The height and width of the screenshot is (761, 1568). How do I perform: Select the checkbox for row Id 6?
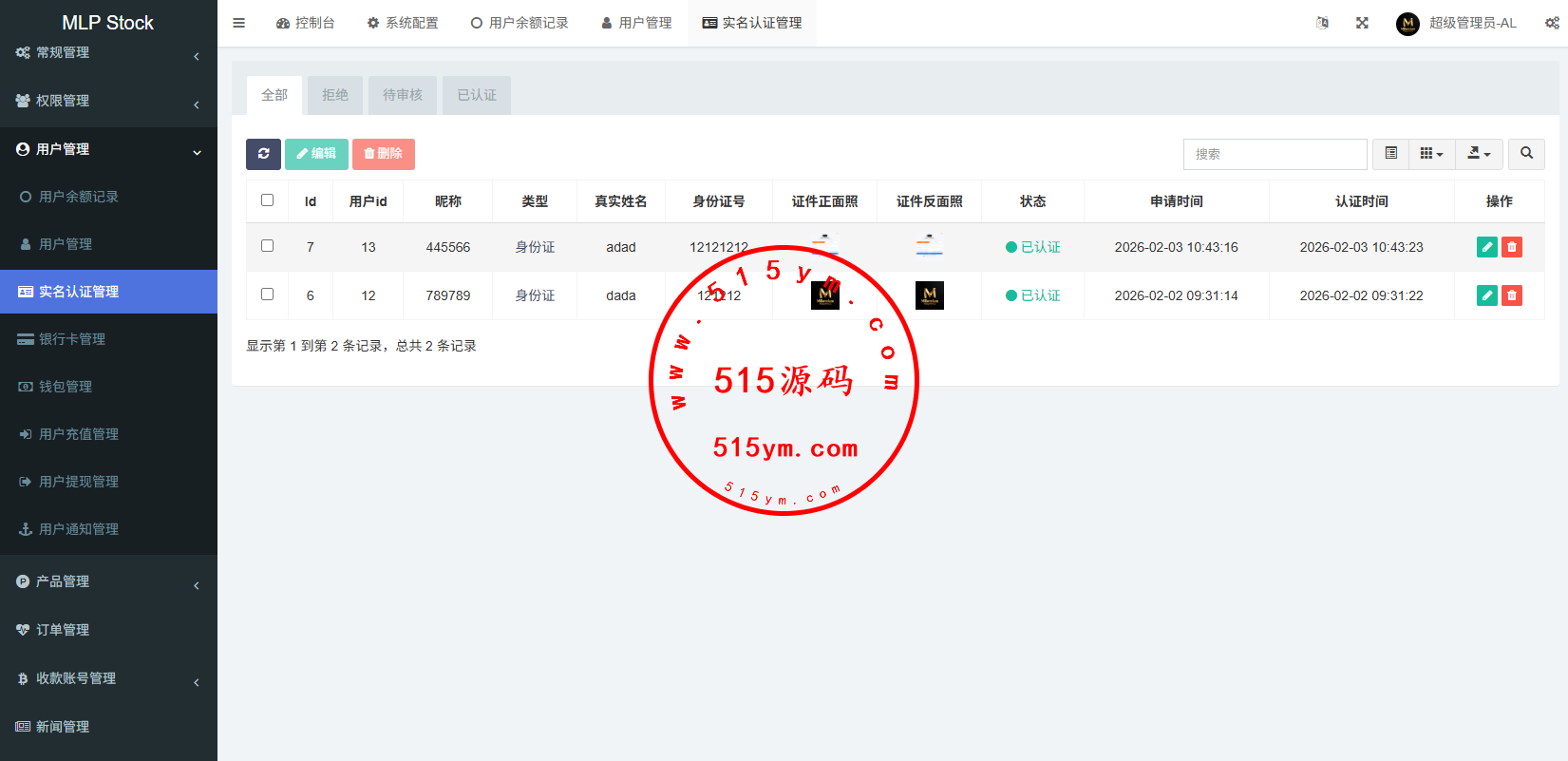click(x=267, y=295)
